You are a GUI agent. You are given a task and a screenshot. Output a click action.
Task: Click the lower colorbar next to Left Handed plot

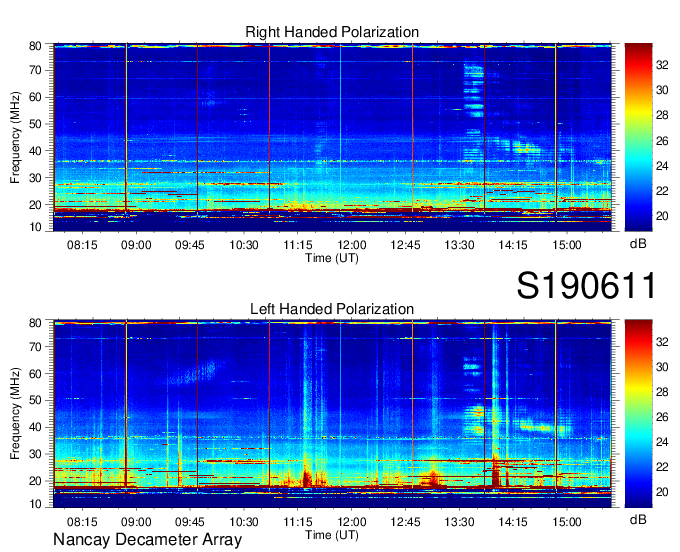[x=638, y=414]
